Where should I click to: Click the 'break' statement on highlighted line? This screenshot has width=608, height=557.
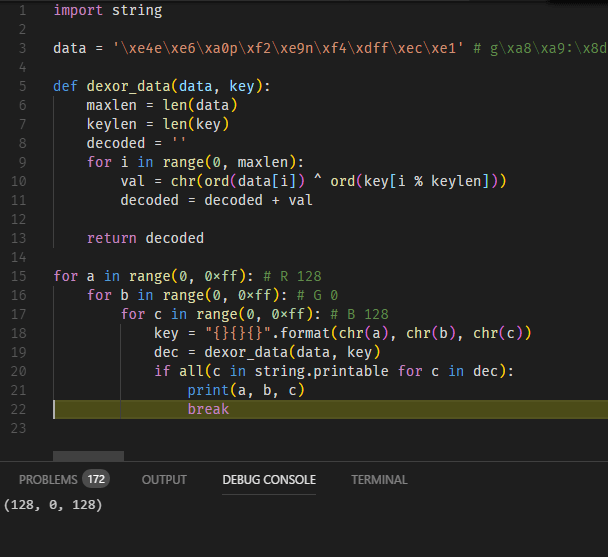(x=208, y=409)
